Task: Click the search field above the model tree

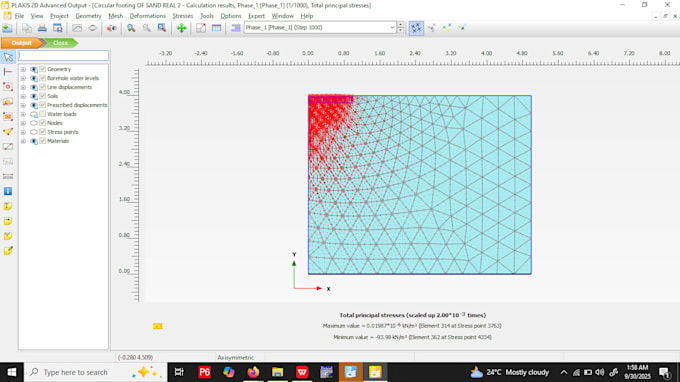Action: 63,56
